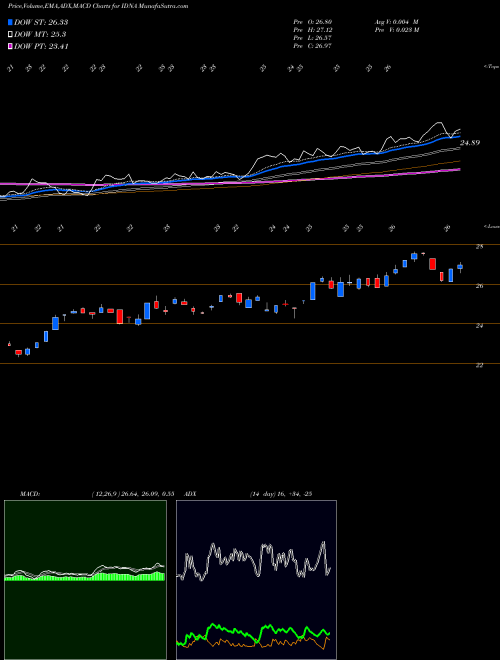Select the 'DOW MT: 25.3' legend text
The width and height of the screenshot is (500, 660).
click(x=40, y=35)
